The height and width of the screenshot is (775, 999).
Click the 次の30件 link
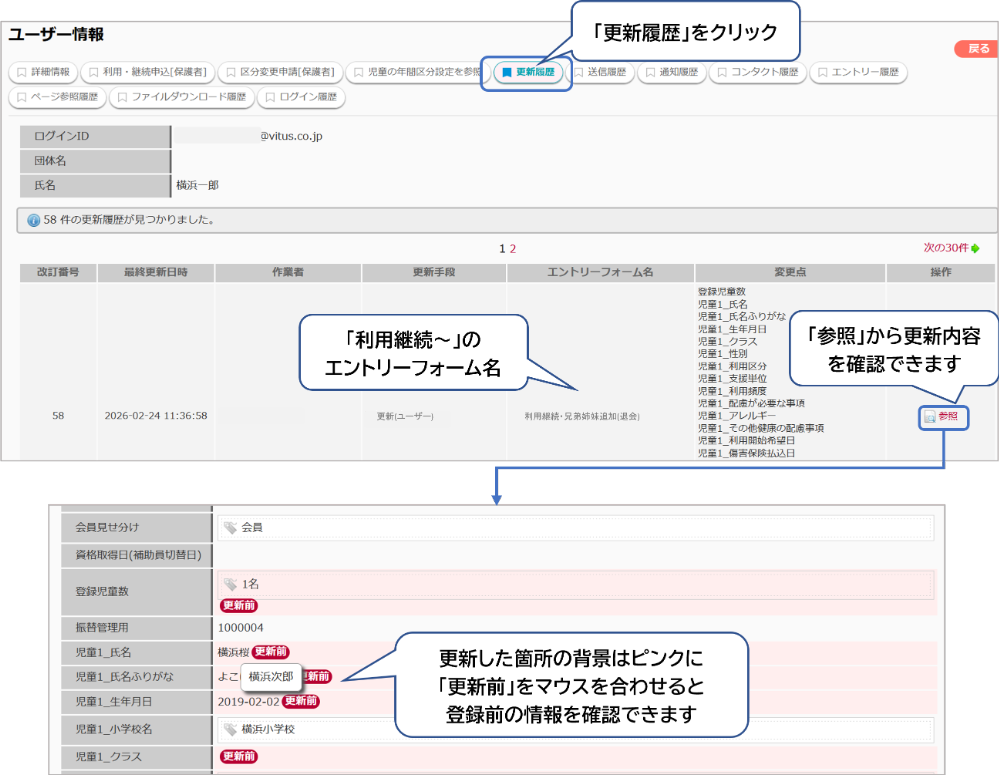coord(944,248)
